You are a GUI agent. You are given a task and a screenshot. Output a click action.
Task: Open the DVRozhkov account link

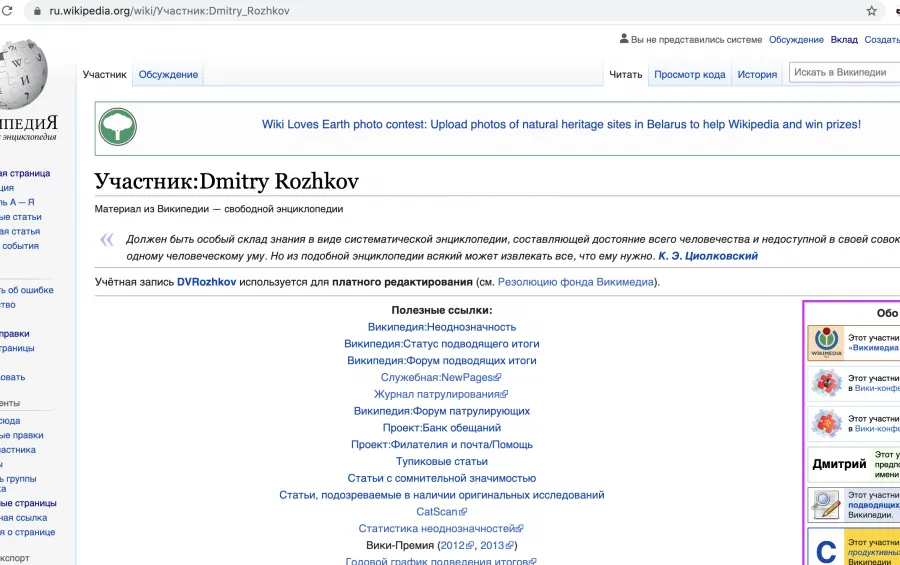[207, 282]
